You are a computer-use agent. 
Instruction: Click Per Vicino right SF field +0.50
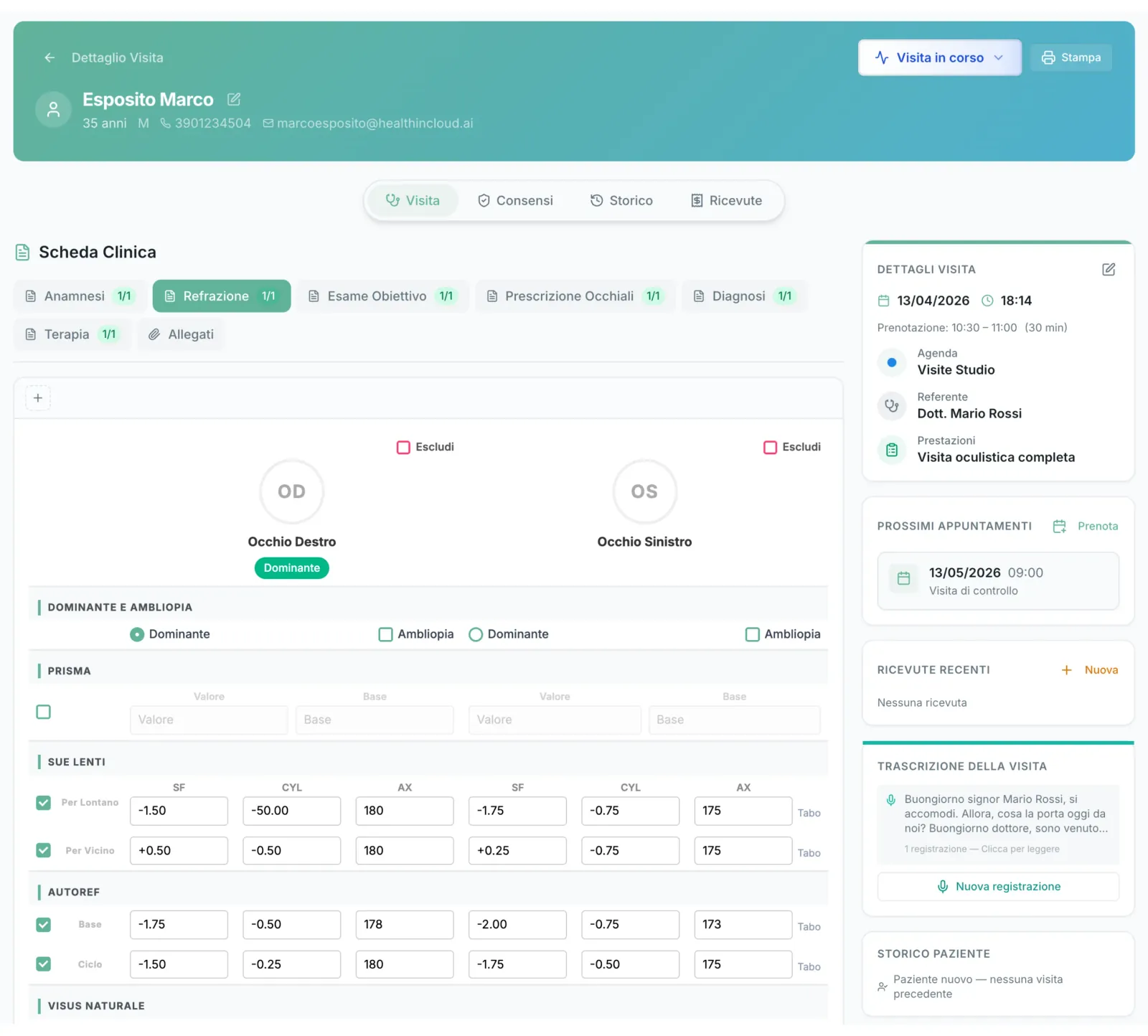pyautogui.click(x=179, y=850)
